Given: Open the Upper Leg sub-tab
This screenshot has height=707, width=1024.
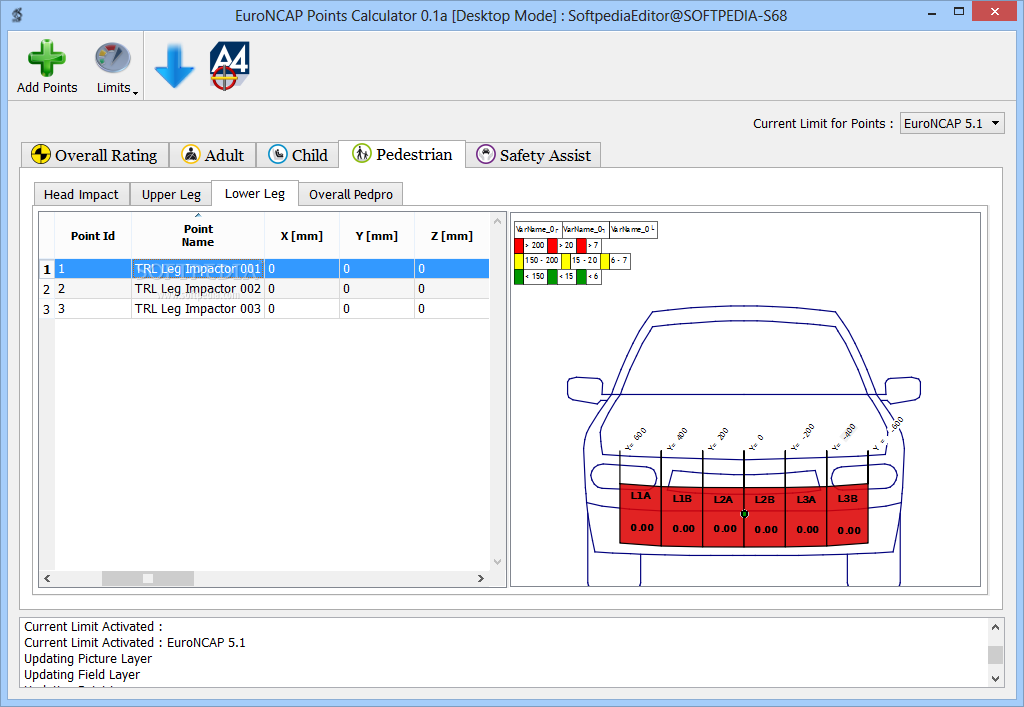Looking at the screenshot, I should point(171,195).
